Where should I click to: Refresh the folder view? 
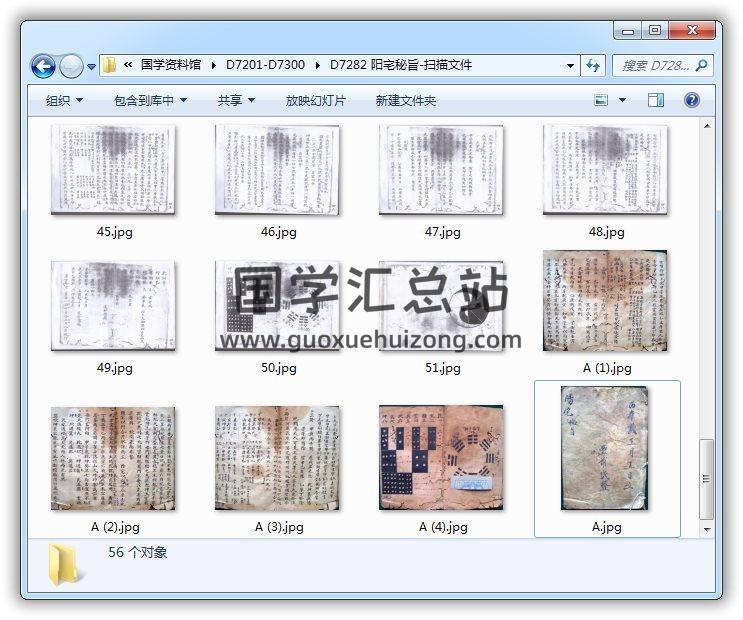tap(593, 65)
